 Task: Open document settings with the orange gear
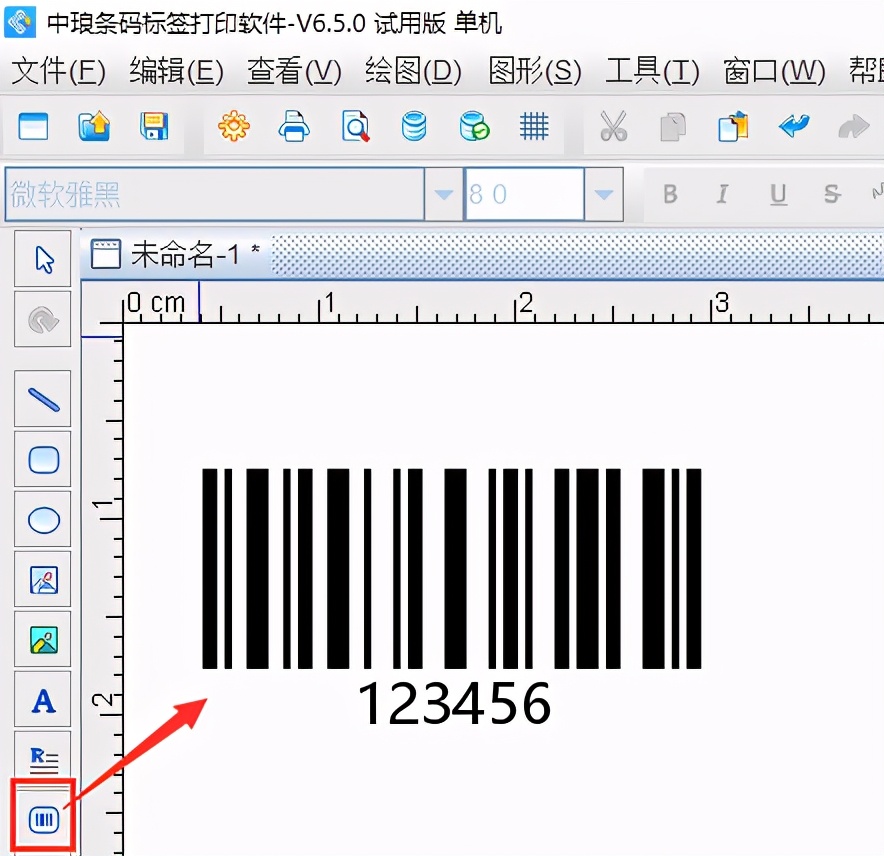(234, 126)
